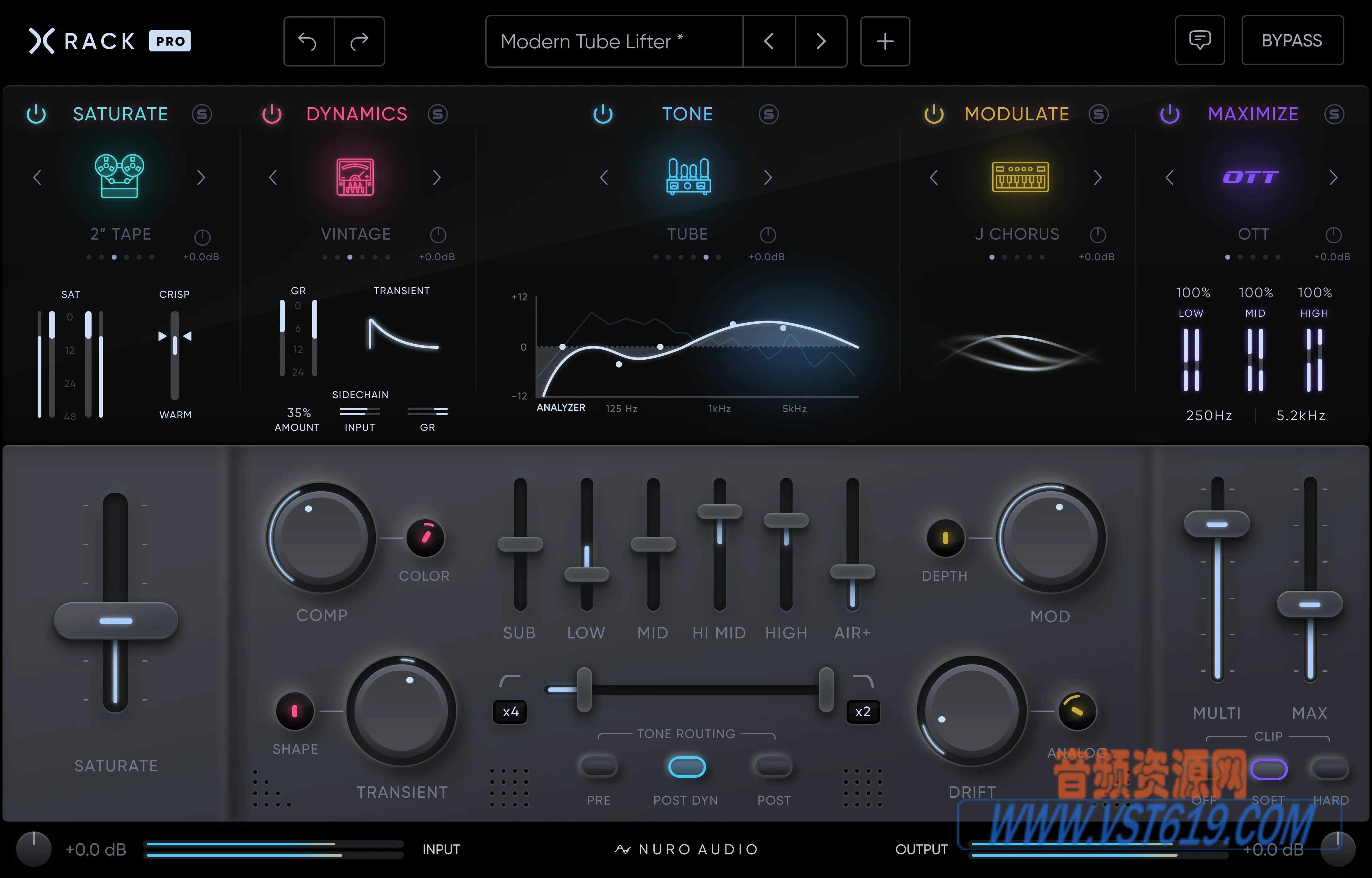Screen dimensions: 1372x878
Task: Click the BYPASS button
Action: click(1292, 40)
